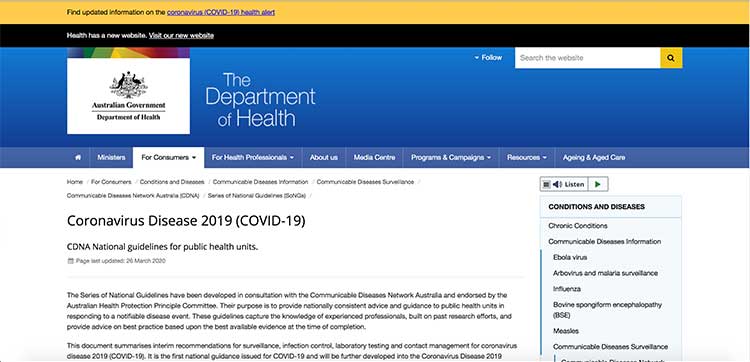Click the CONDITIONS AND DISEASES sidebar heading
This screenshot has height=362, width=750.
click(596, 207)
